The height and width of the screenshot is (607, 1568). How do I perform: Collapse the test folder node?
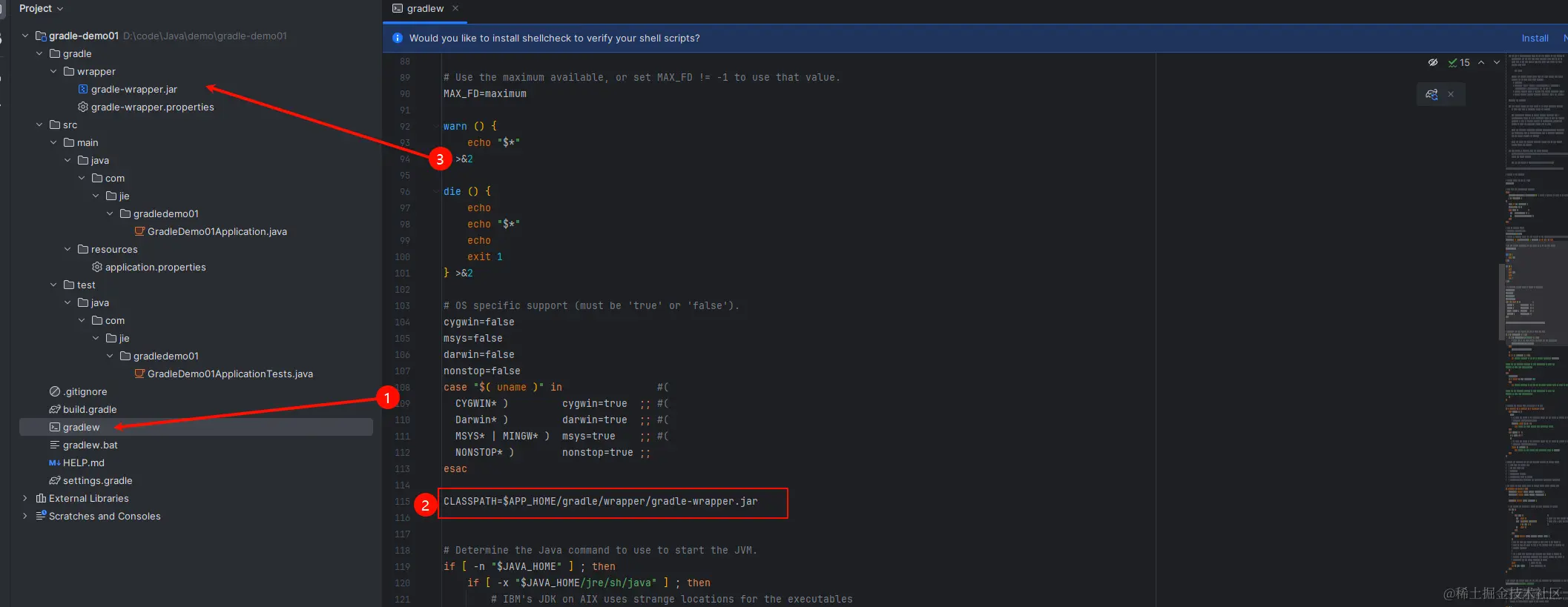(x=53, y=285)
